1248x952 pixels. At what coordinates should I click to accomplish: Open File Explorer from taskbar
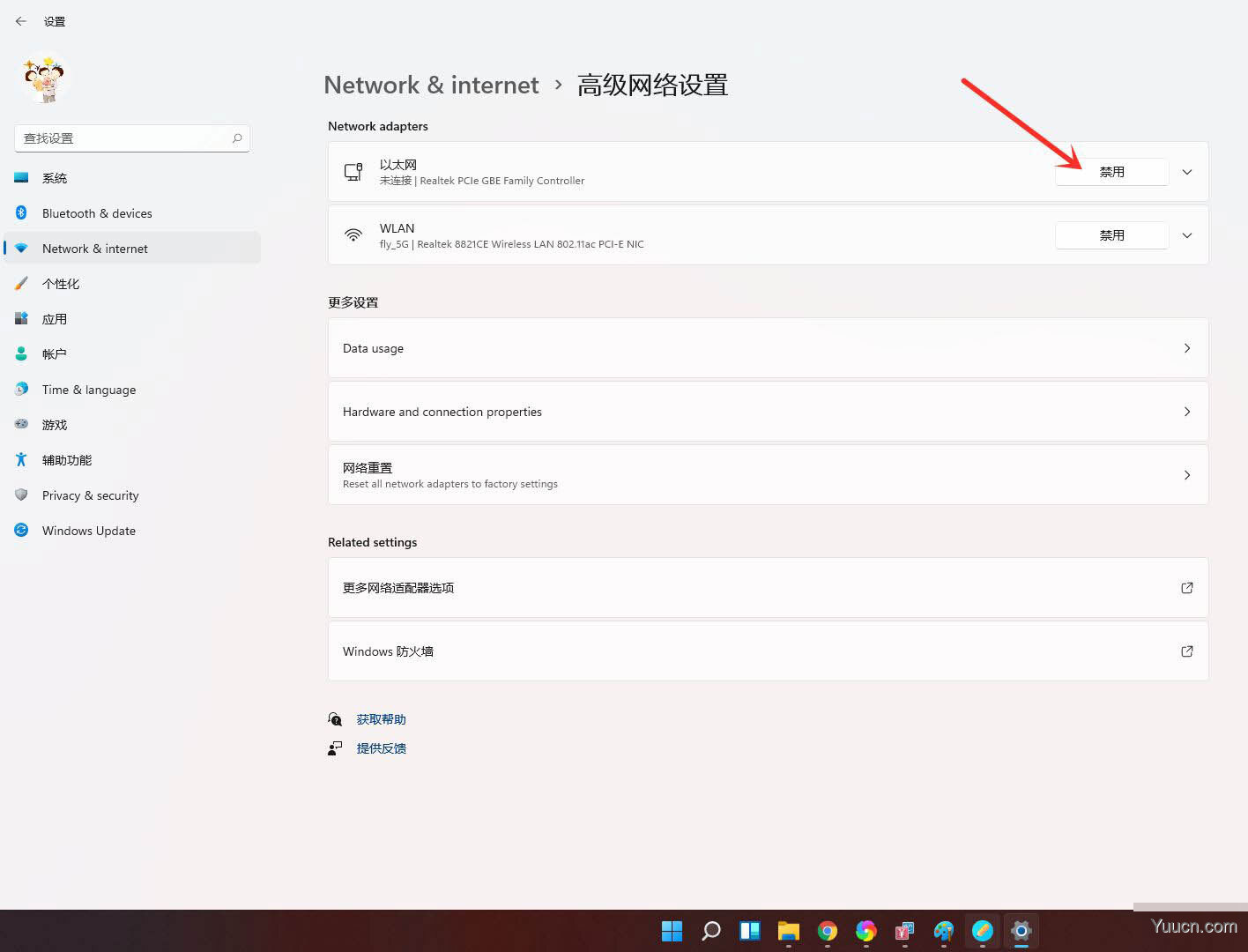pyautogui.click(x=789, y=931)
